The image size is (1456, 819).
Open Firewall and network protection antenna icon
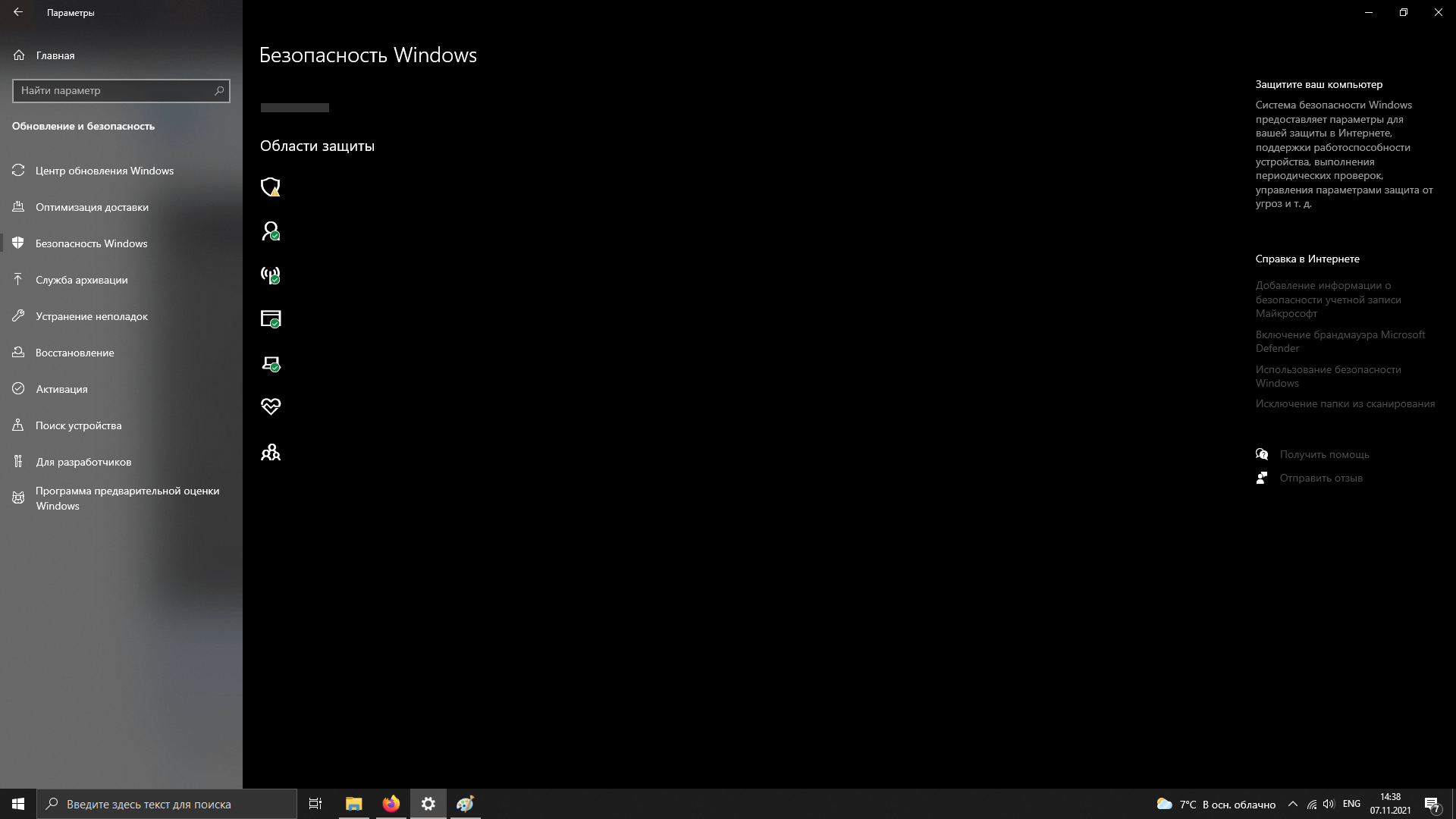pyautogui.click(x=271, y=275)
